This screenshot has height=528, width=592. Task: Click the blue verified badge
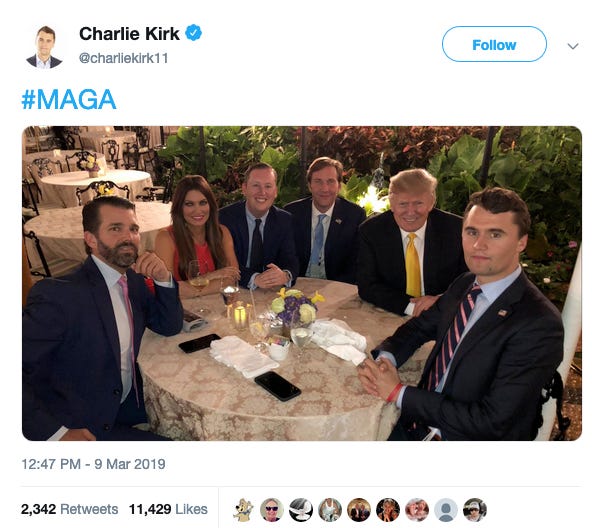(x=193, y=33)
